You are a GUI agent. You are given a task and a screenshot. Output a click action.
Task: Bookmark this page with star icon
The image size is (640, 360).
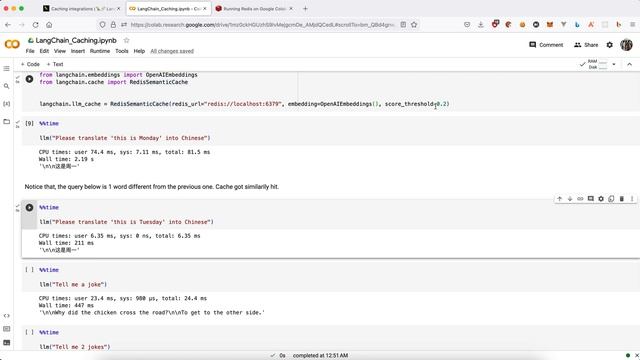(x=414, y=25)
